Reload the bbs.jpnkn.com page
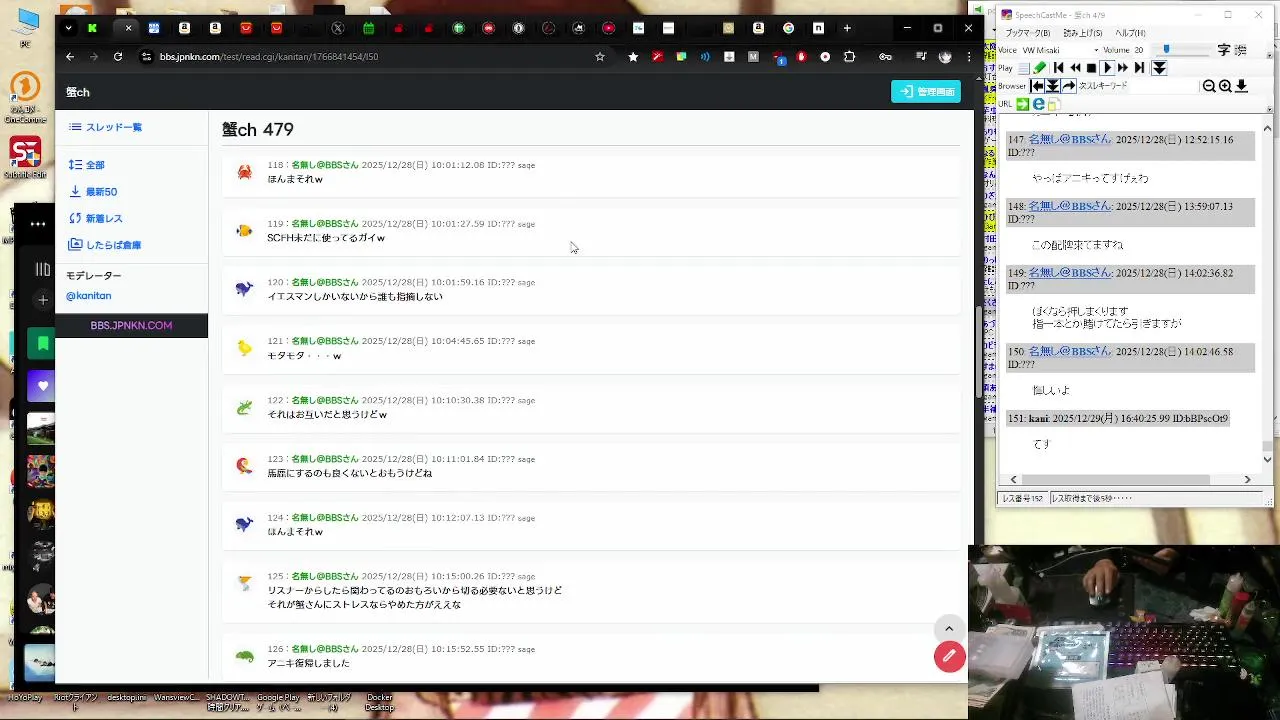Viewport: 1280px width, 720px height. click(118, 57)
